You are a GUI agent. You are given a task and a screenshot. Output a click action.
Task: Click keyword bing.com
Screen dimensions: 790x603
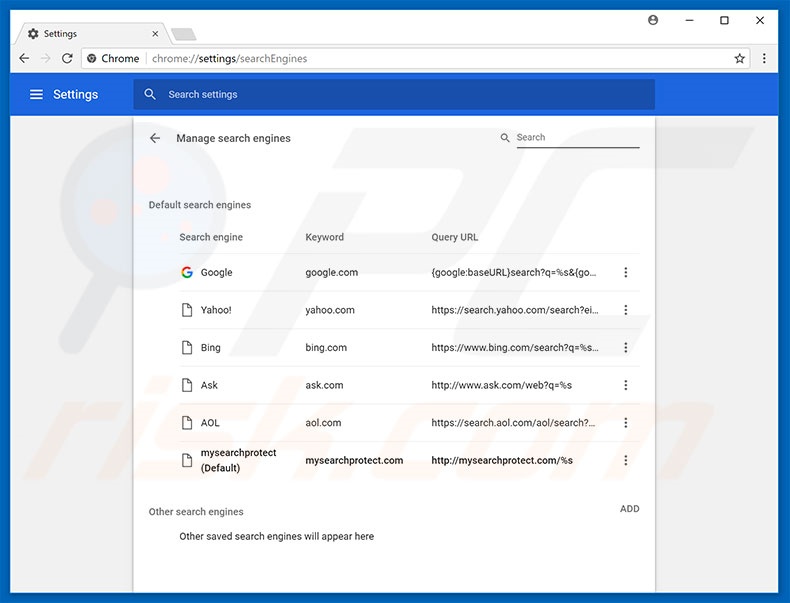(x=326, y=348)
